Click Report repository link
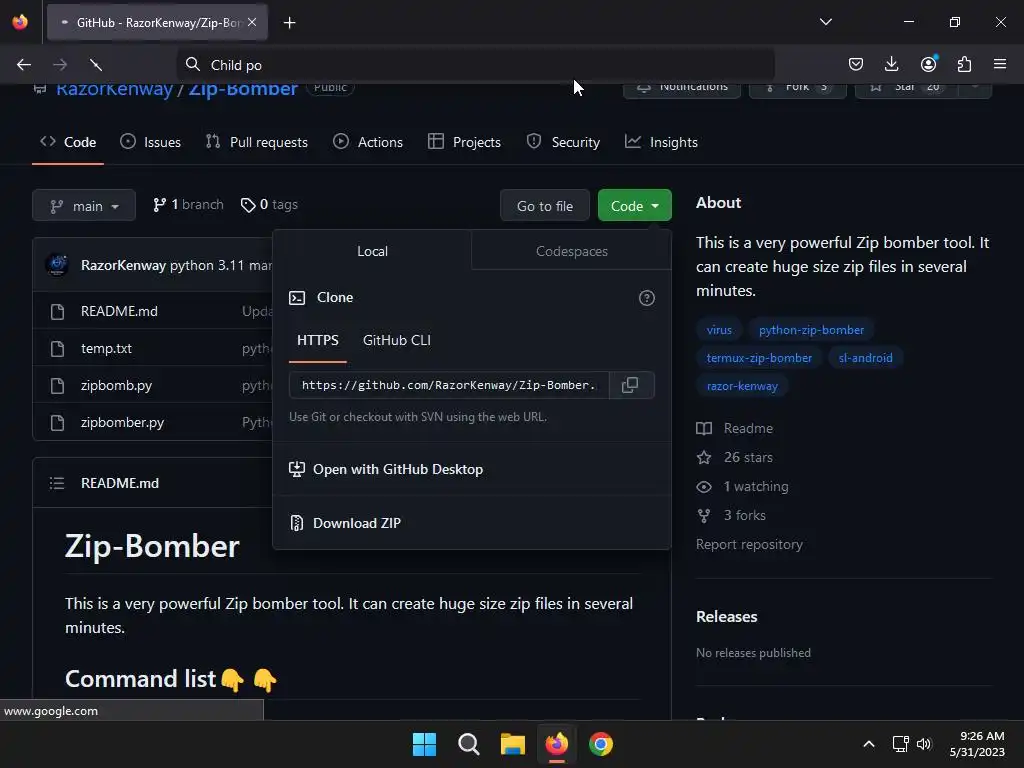Image resolution: width=1024 pixels, height=768 pixels. tap(749, 544)
